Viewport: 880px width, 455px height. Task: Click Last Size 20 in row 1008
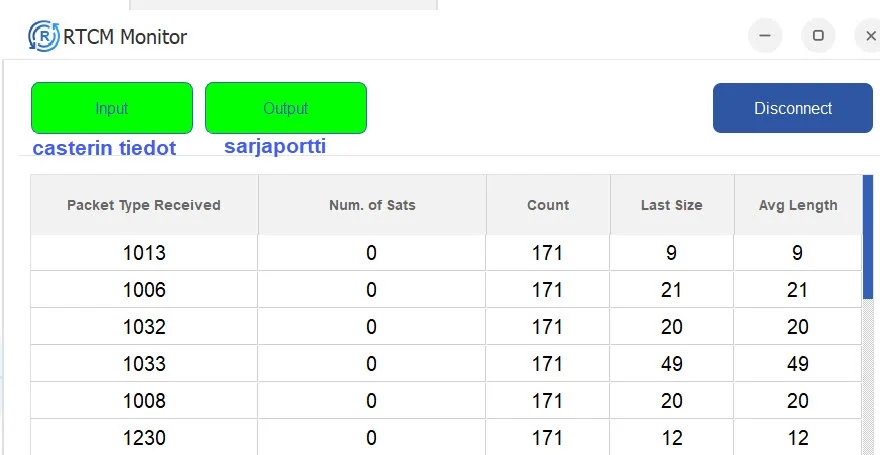(672, 401)
